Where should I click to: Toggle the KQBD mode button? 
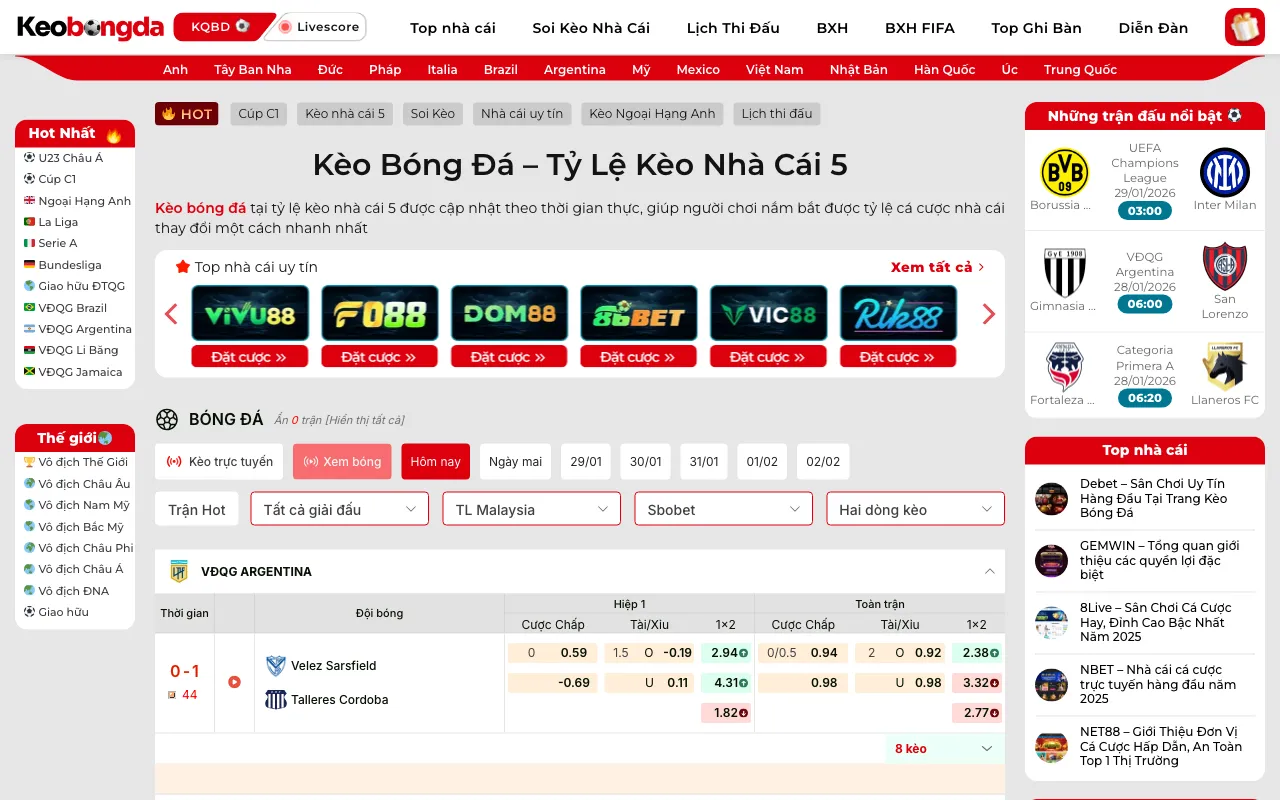click(x=220, y=27)
